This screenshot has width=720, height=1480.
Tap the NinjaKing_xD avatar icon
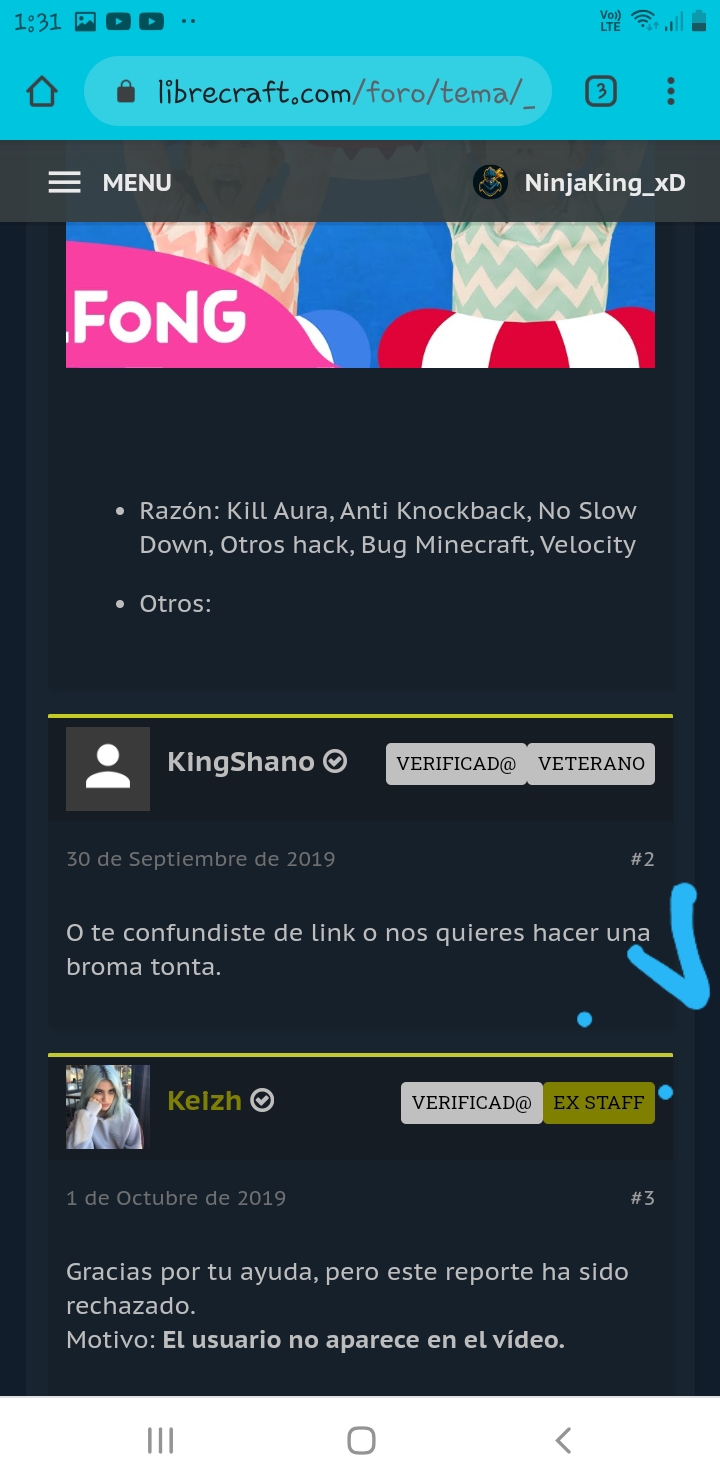490,182
